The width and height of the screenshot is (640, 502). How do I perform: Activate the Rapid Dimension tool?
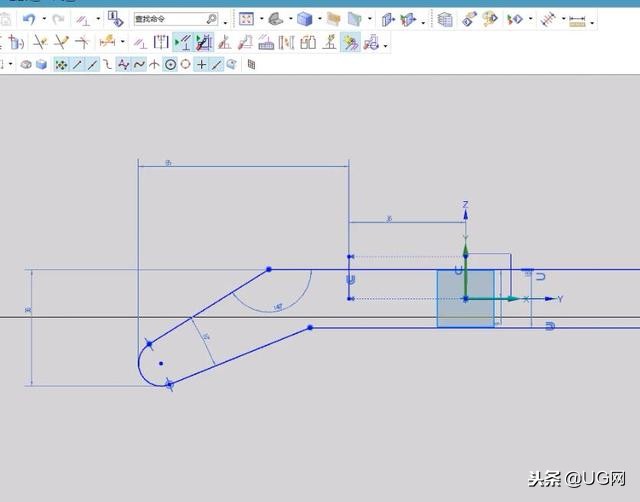point(107,41)
